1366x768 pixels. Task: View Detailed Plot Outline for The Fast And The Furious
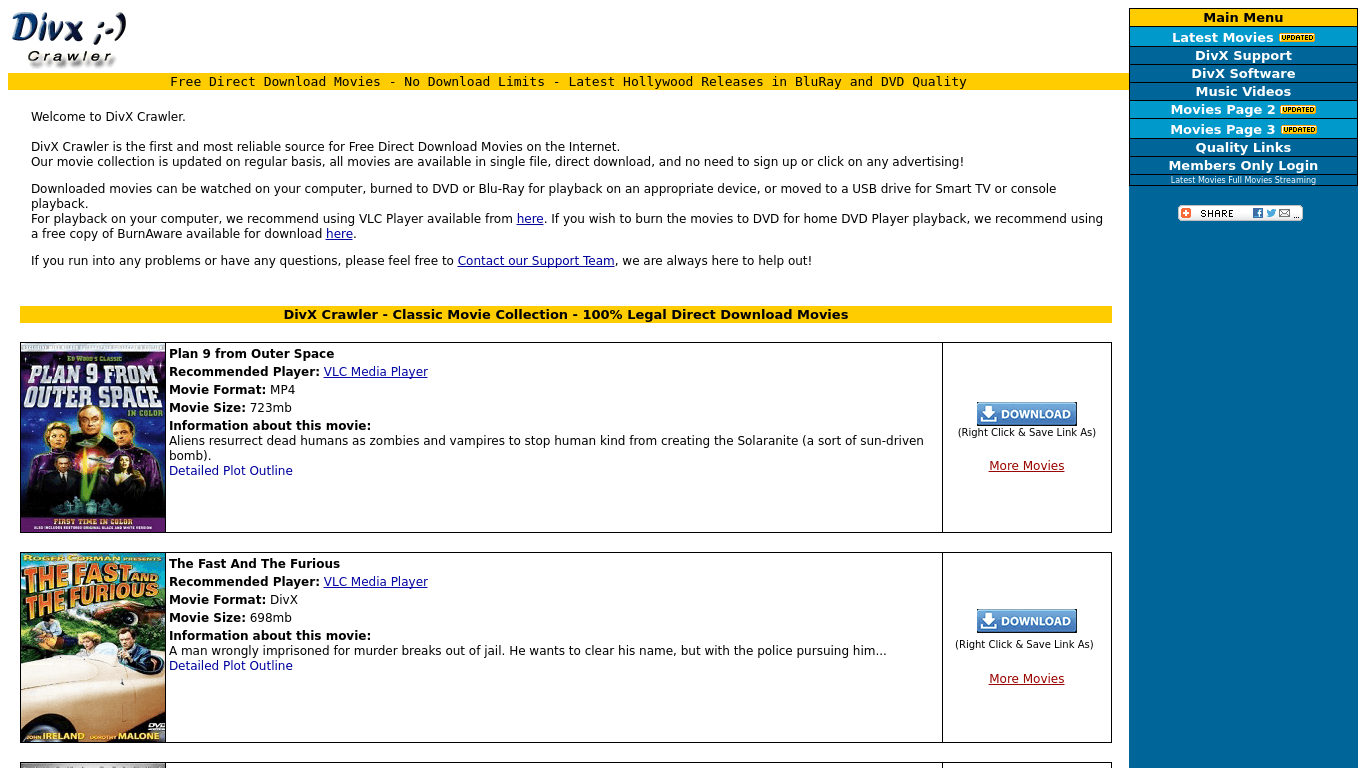click(231, 666)
